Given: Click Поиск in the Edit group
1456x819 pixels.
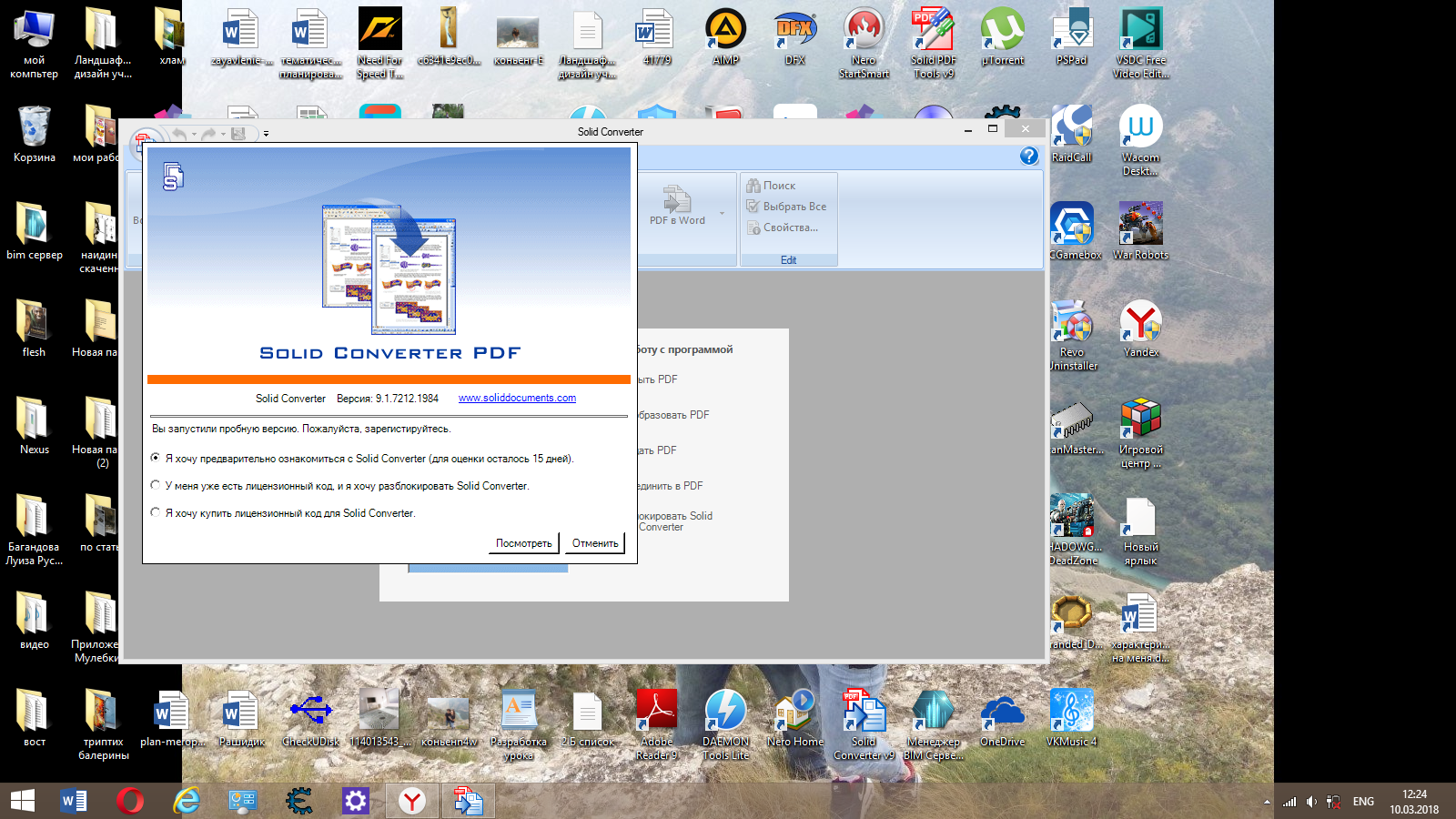Looking at the screenshot, I should coord(771,185).
